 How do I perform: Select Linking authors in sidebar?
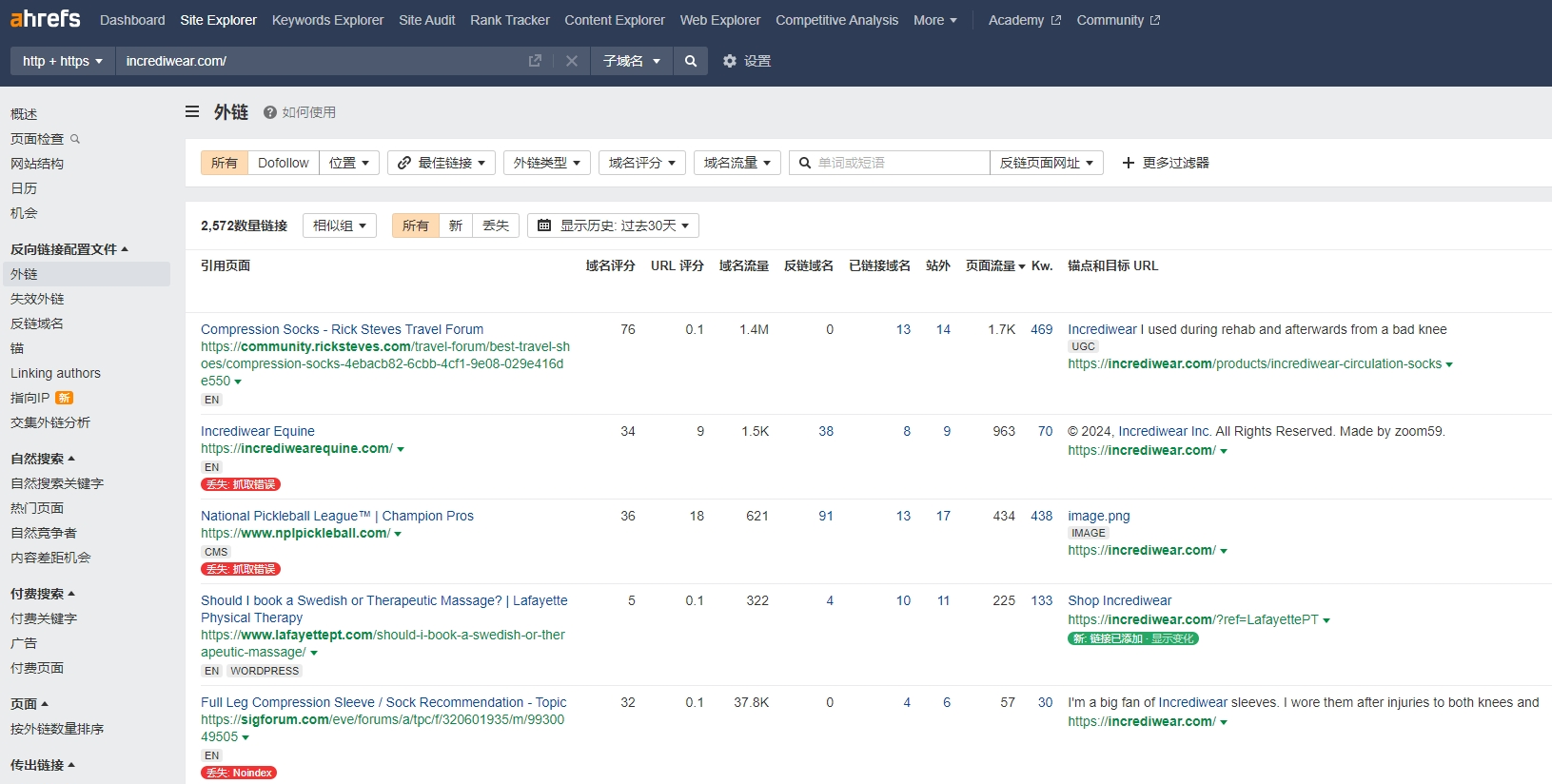[x=55, y=373]
